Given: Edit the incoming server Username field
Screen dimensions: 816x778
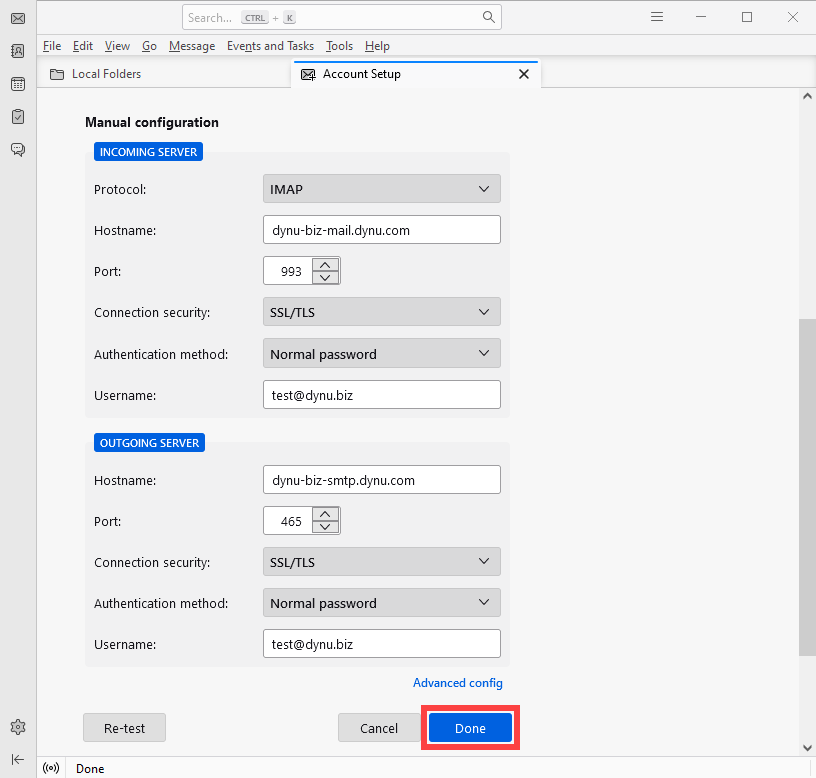Looking at the screenshot, I should [382, 394].
